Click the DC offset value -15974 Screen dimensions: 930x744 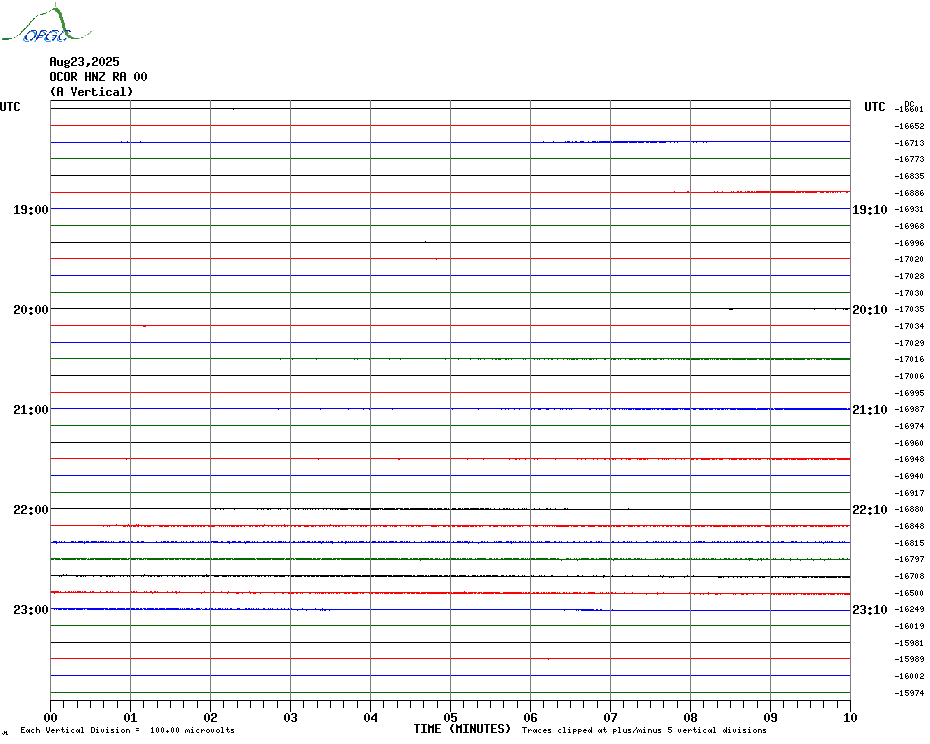click(909, 692)
